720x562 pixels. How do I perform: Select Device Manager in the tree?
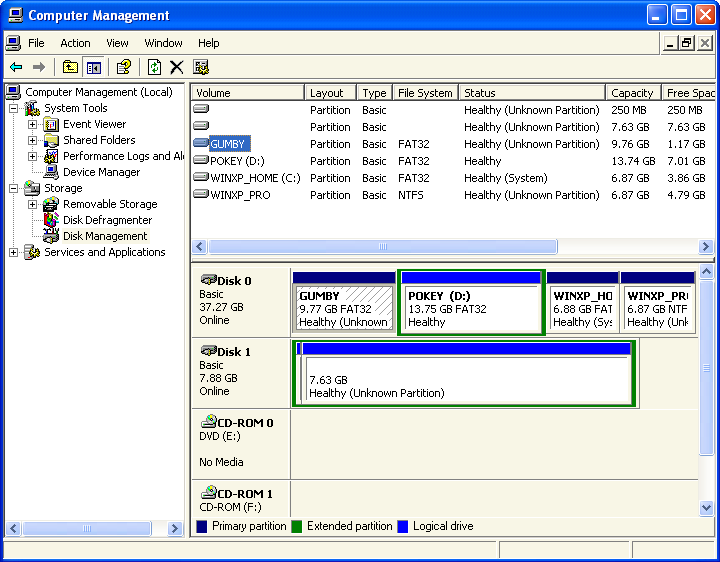pyautogui.click(x=101, y=172)
